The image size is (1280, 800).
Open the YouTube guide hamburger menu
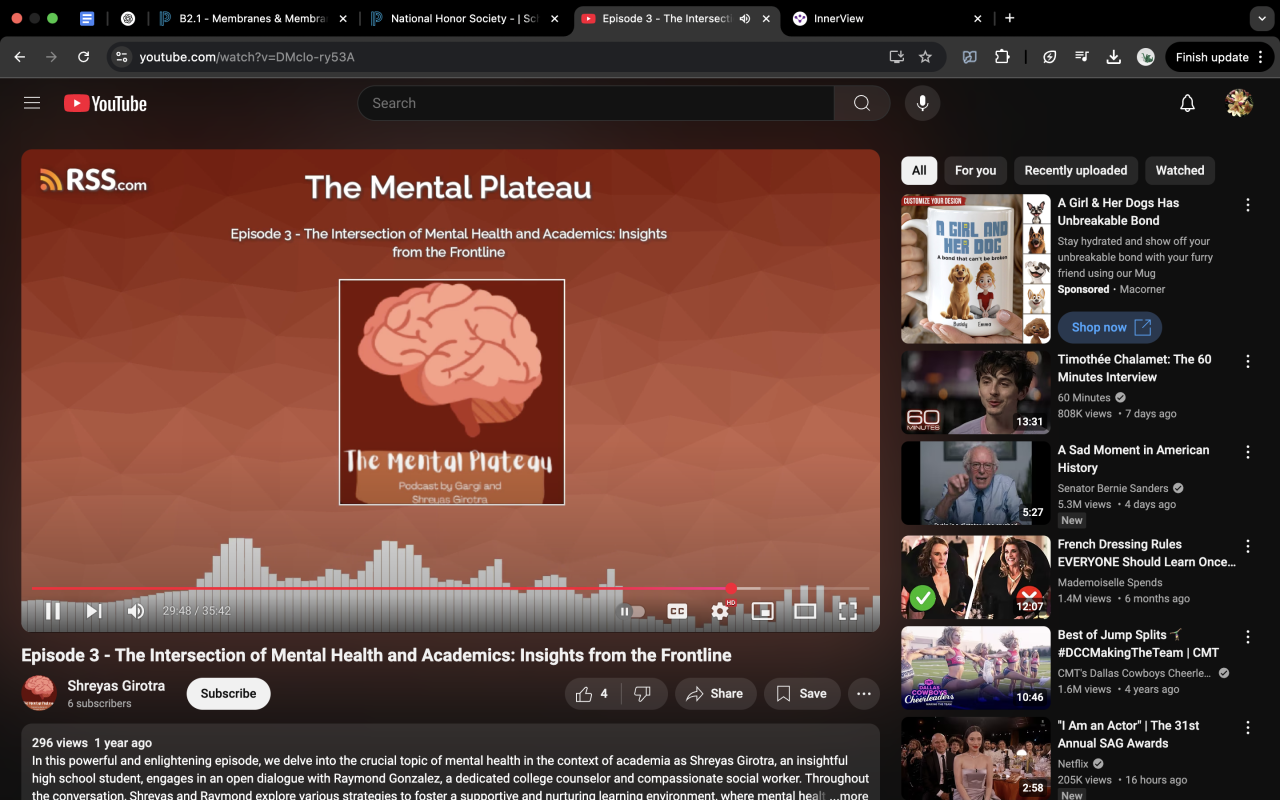[32, 103]
